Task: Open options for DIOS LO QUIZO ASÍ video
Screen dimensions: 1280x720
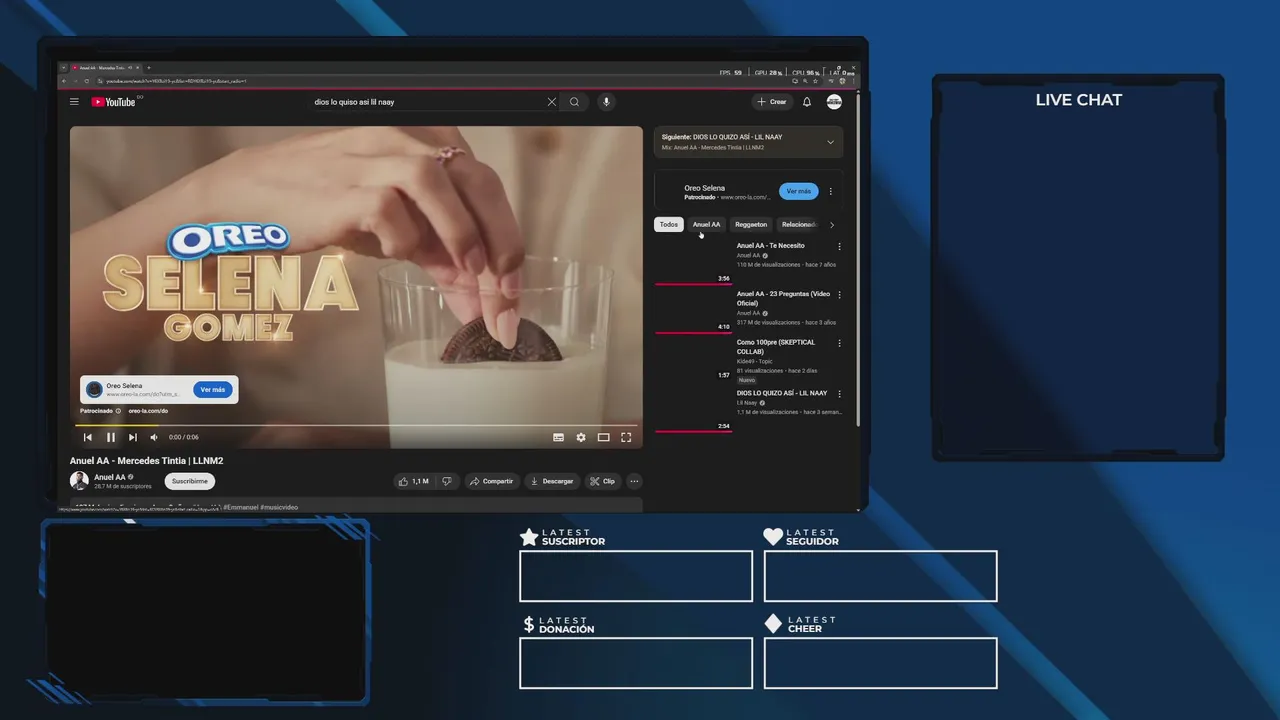Action: [x=839, y=394]
